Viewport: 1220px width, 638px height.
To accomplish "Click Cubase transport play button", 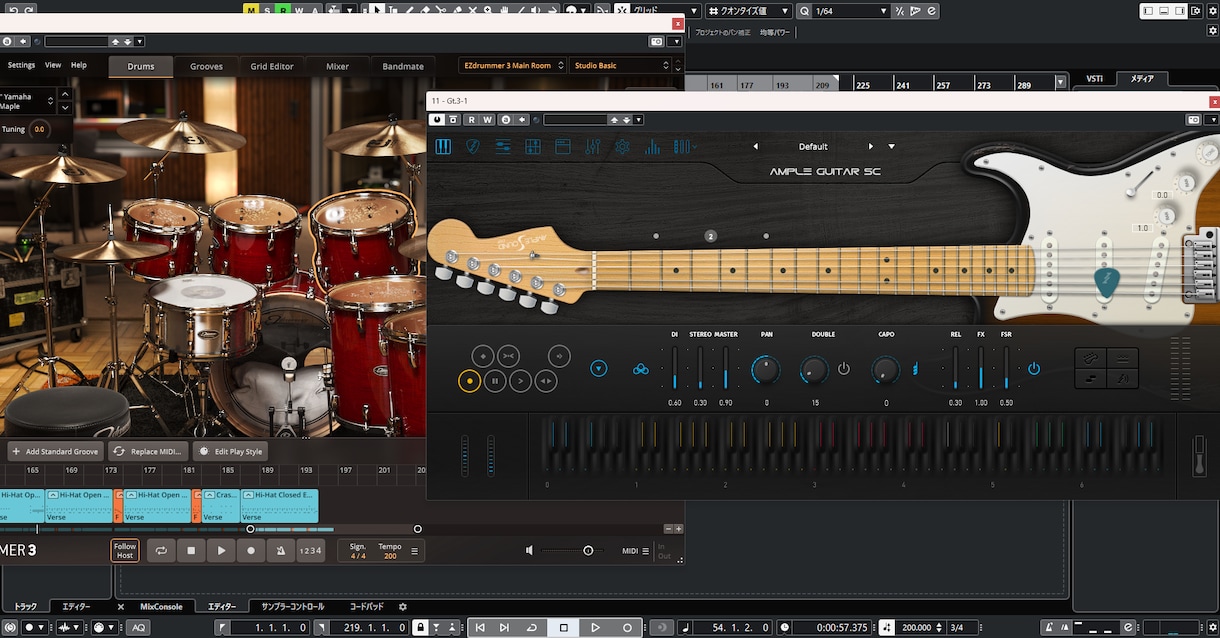I will click(x=595, y=627).
